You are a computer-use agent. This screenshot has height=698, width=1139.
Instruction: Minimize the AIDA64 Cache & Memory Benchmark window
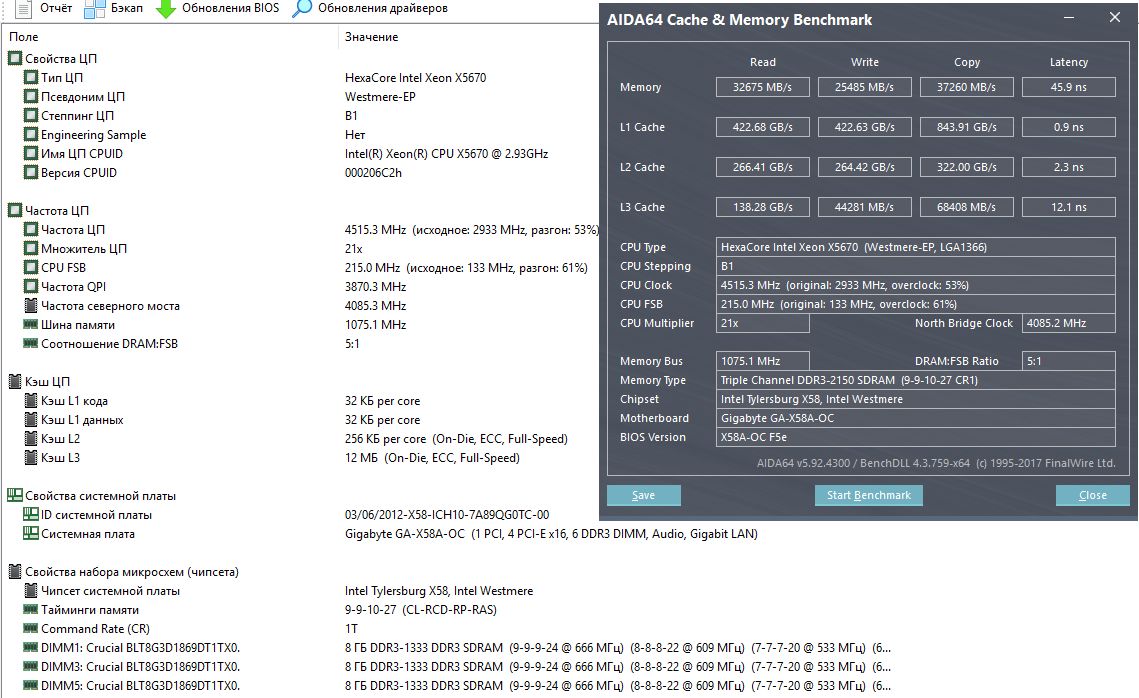(x=1069, y=17)
